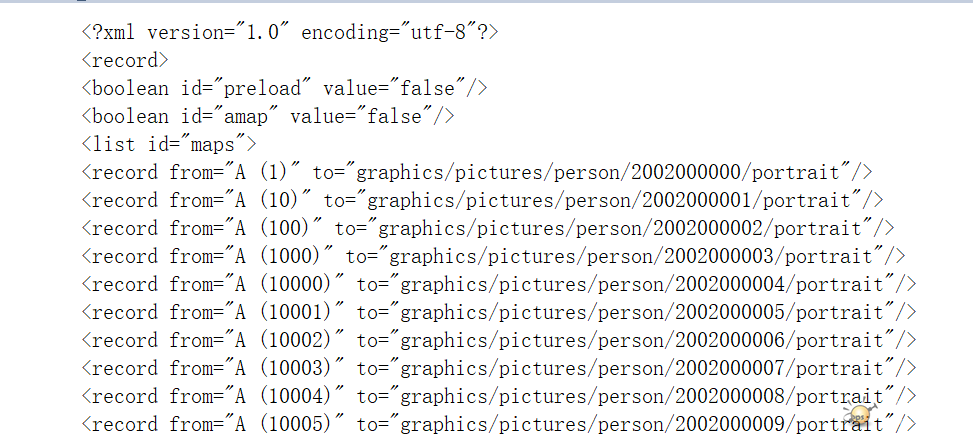This screenshot has width=973, height=436.
Task: Click the floating PPS orb icon
Action: 860,414
